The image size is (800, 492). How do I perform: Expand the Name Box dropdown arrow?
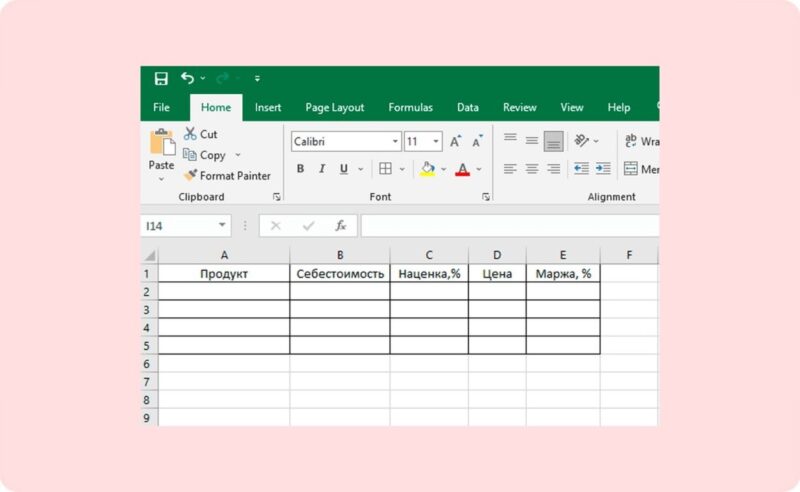click(222, 225)
